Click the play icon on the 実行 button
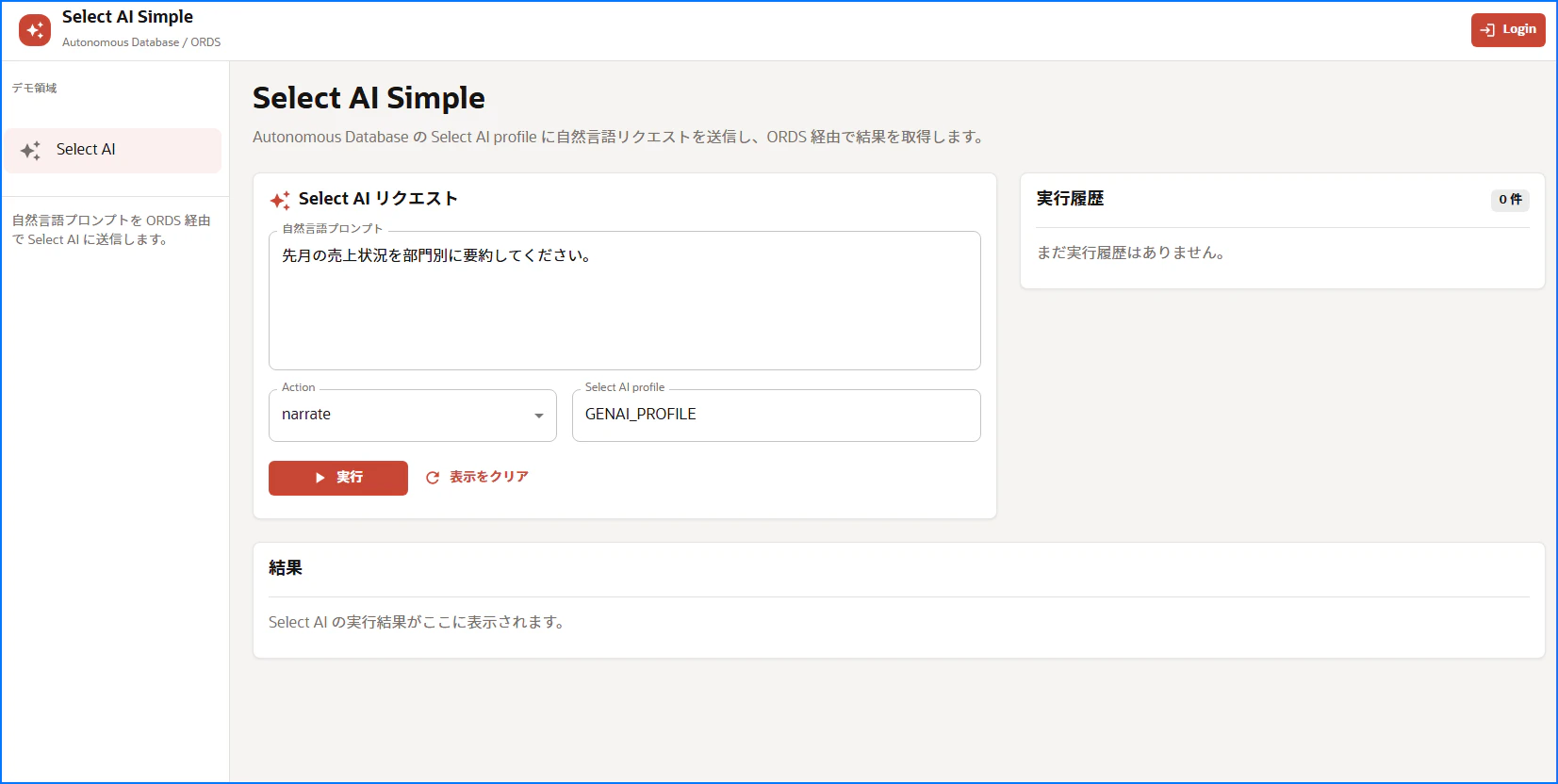The image size is (1558, 784). coord(320,478)
